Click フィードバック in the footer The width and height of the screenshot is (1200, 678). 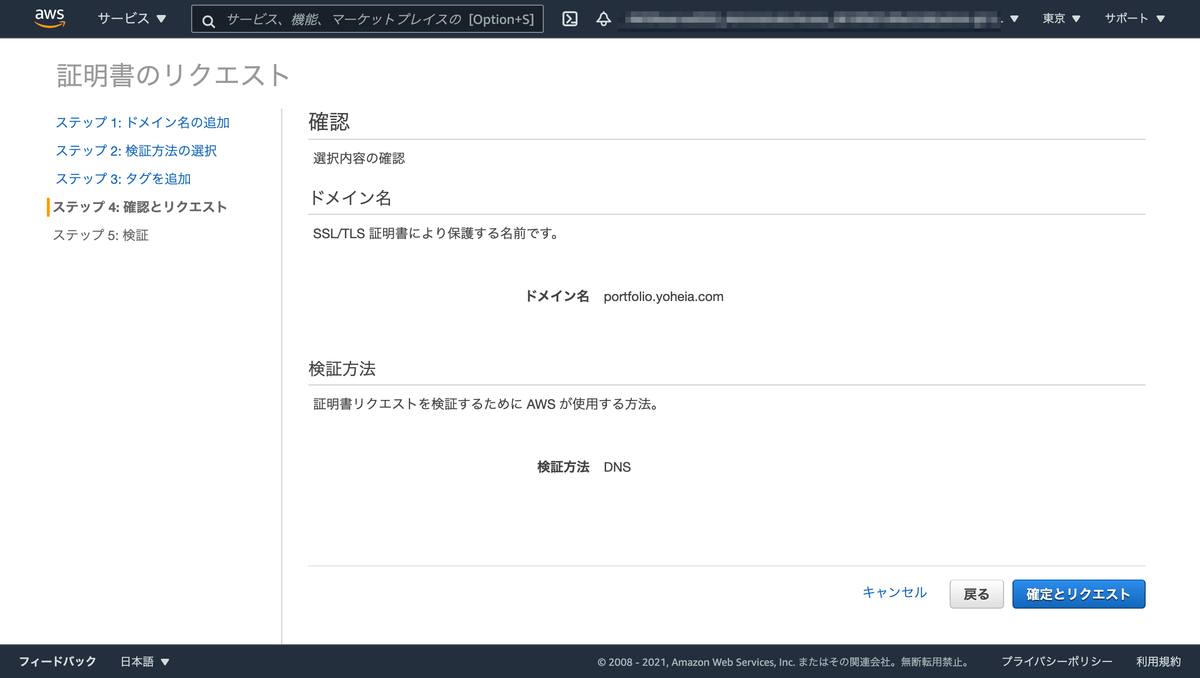click(58, 662)
